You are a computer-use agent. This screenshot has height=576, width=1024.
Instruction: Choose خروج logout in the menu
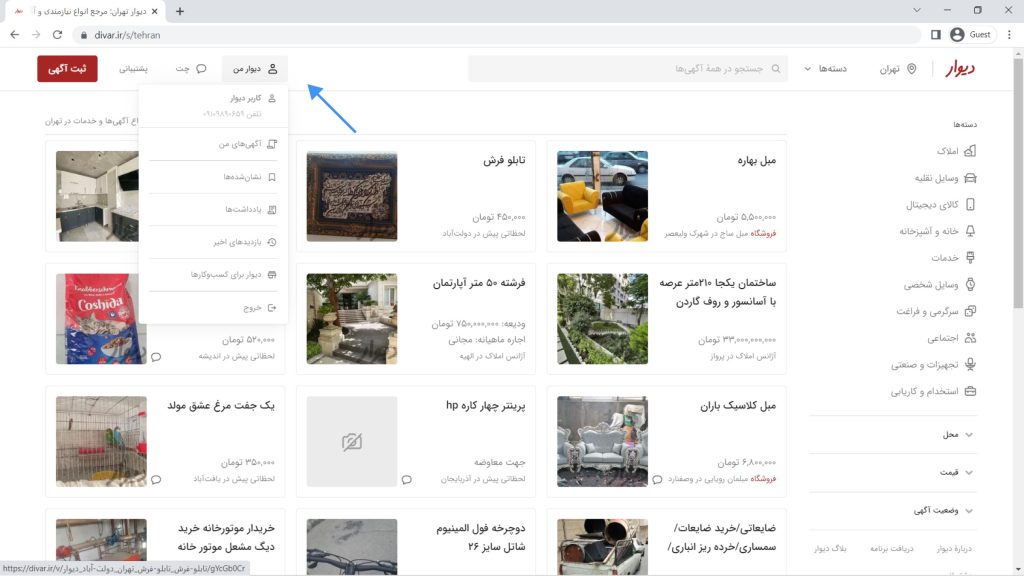[x=213, y=308]
